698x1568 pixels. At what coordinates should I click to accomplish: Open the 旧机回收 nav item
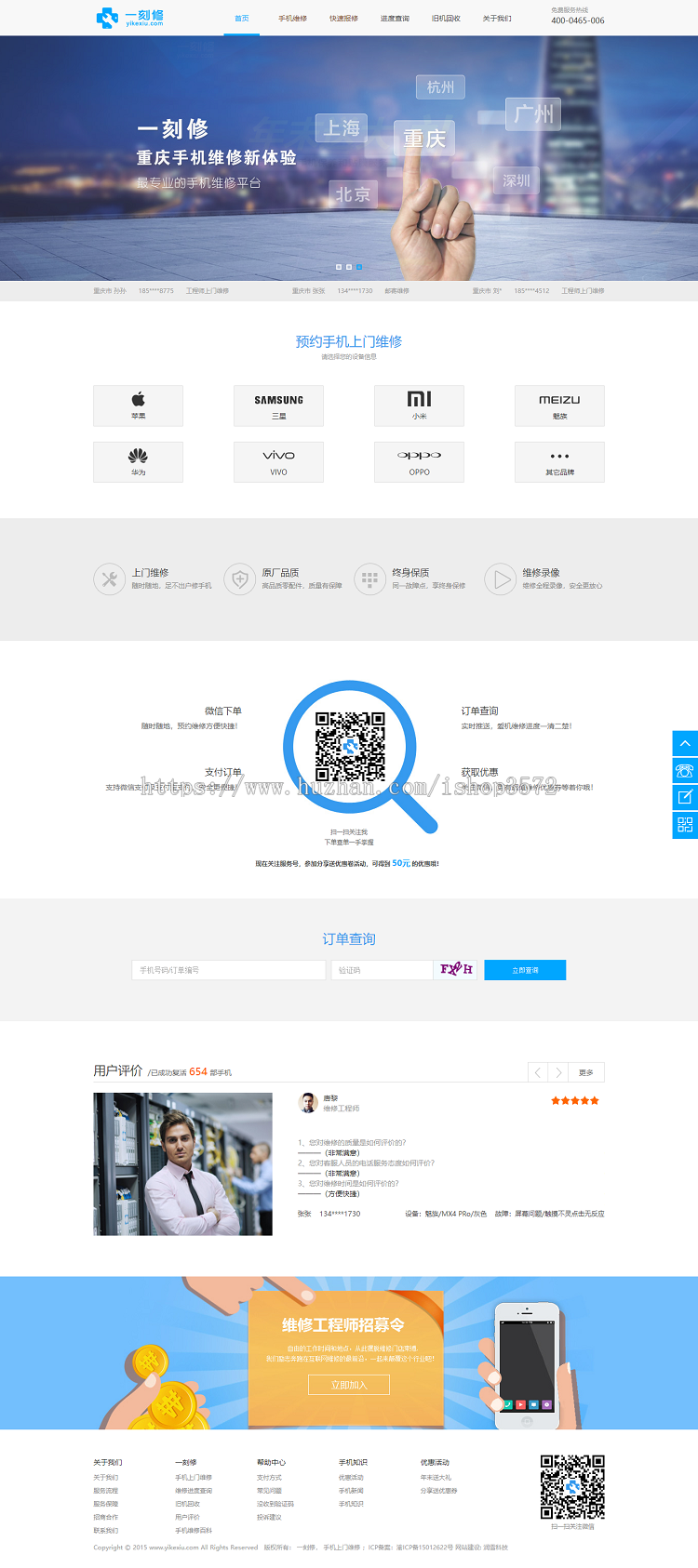click(x=446, y=19)
